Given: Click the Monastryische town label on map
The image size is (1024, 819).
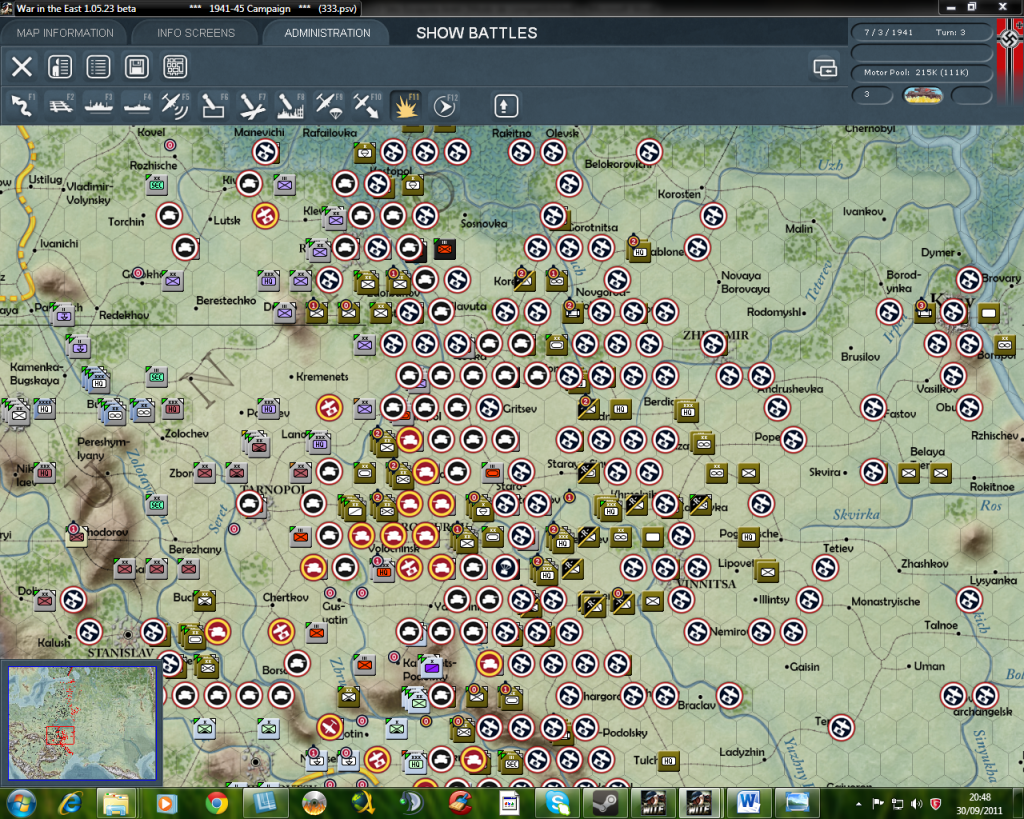Looking at the screenshot, I should tap(886, 602).
